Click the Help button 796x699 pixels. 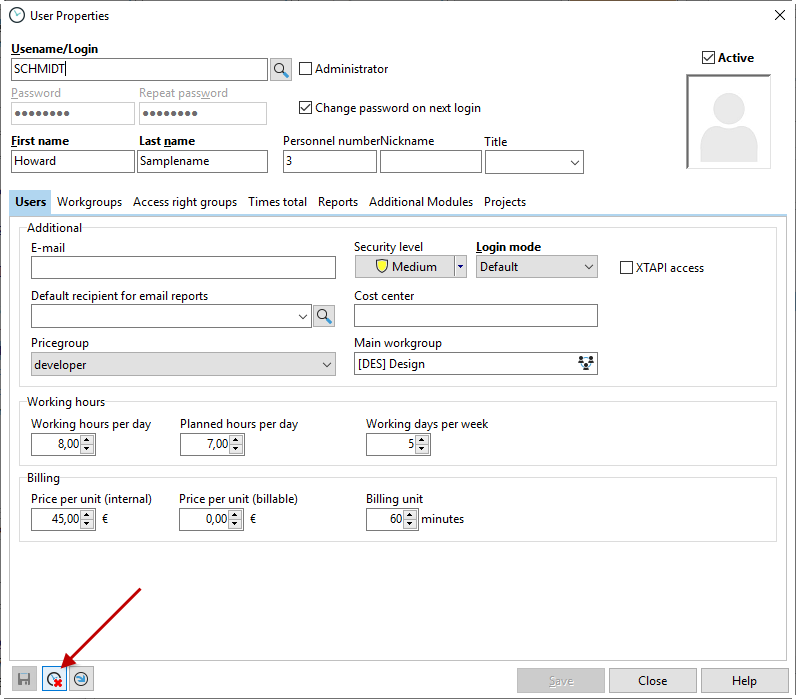pyautogui.click(x=744, y=681)
